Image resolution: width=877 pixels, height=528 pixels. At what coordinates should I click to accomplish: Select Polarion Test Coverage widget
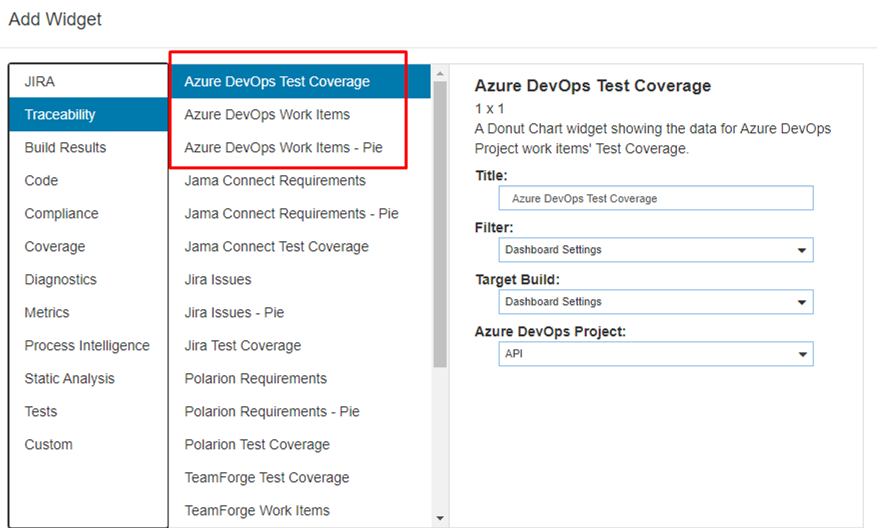(300, 445)
